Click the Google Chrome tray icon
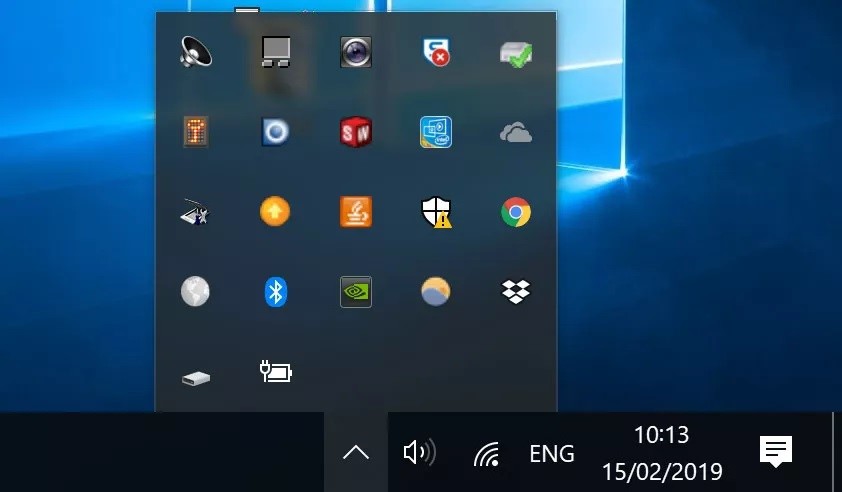The height and width of the screenshot is (492, 842). click(516, 211)
